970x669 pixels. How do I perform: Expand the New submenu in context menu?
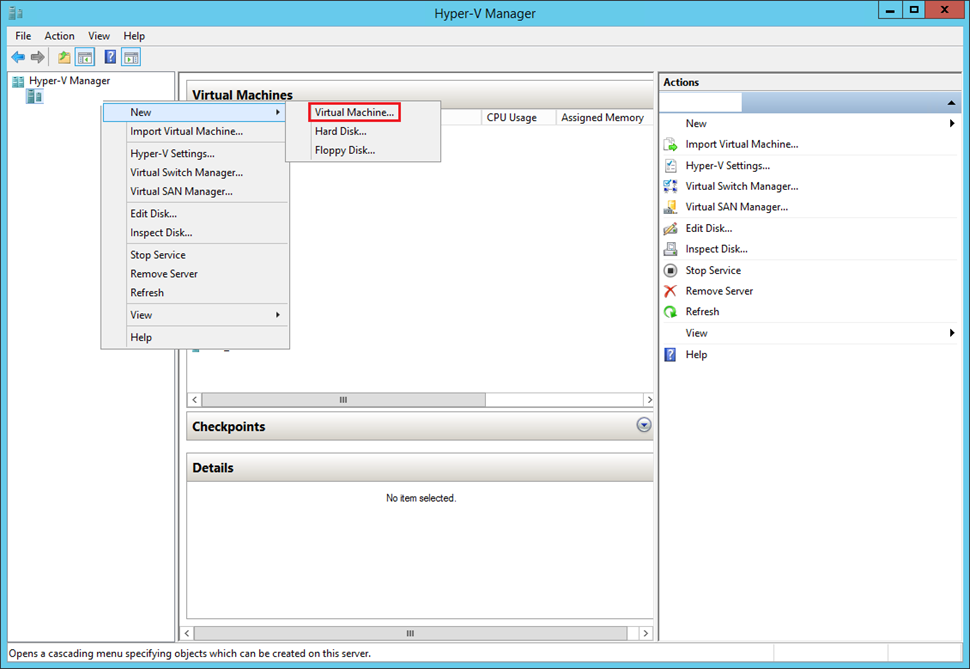coord(195,112)
